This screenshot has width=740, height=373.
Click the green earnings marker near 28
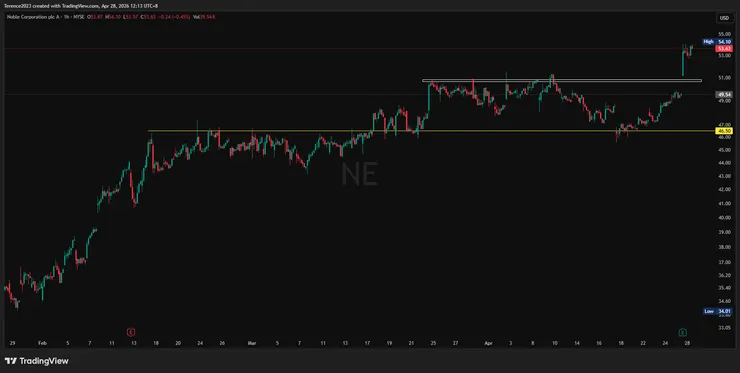click(x=682, y=332)
